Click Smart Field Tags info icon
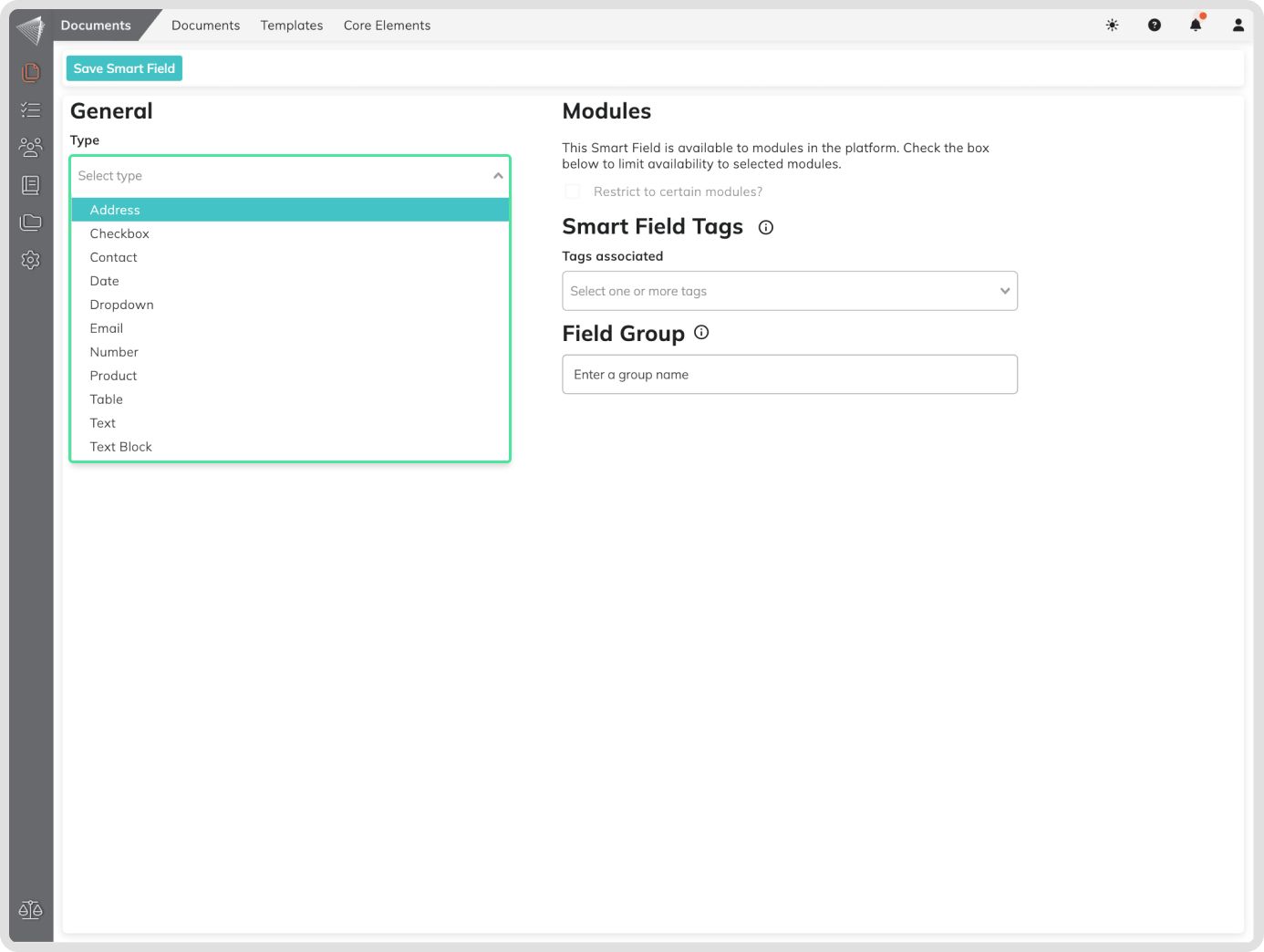The image size is (1264, 952). tap(766, 228)
